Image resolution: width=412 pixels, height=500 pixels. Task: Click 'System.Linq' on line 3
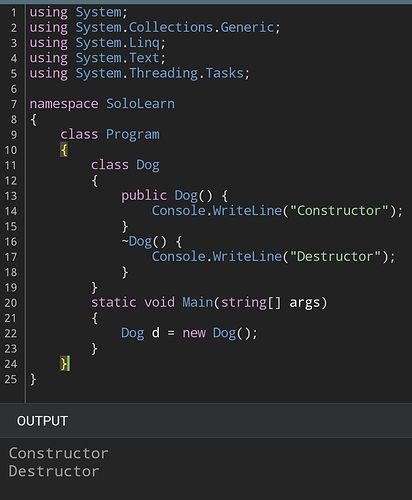117,43
